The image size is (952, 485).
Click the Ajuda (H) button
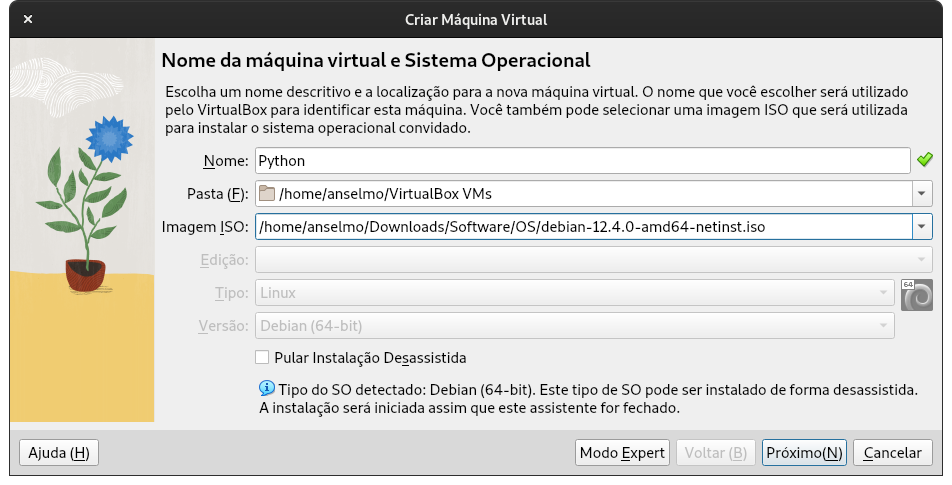pos(59,453)
